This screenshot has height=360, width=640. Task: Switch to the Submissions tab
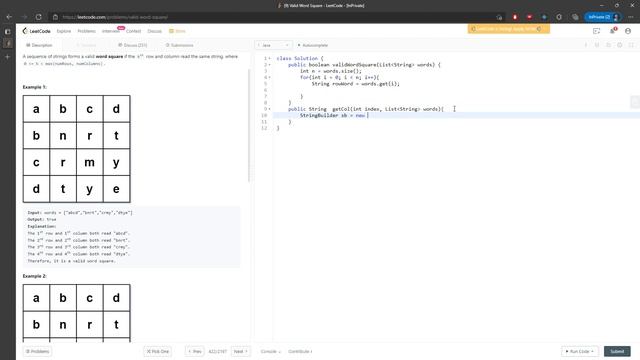[180, 45]
